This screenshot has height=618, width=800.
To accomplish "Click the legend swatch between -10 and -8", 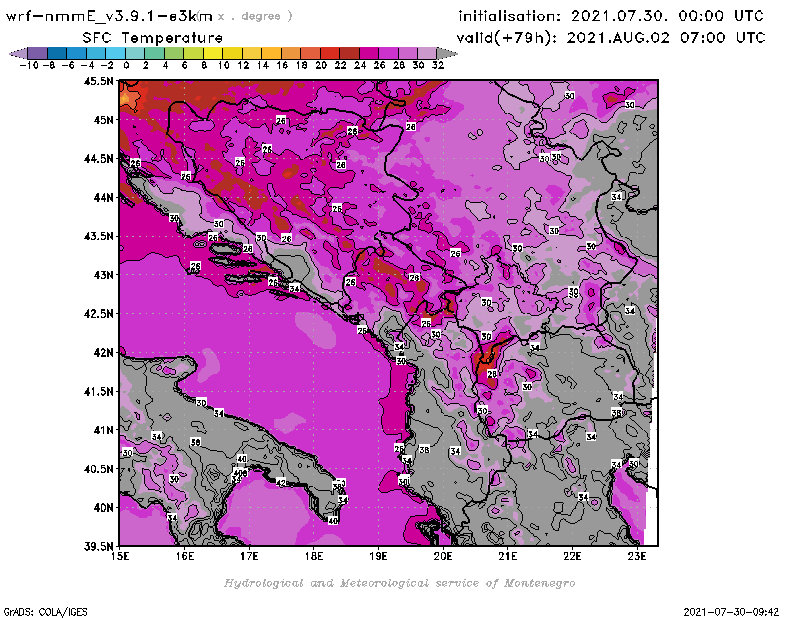I will (38, 53).
